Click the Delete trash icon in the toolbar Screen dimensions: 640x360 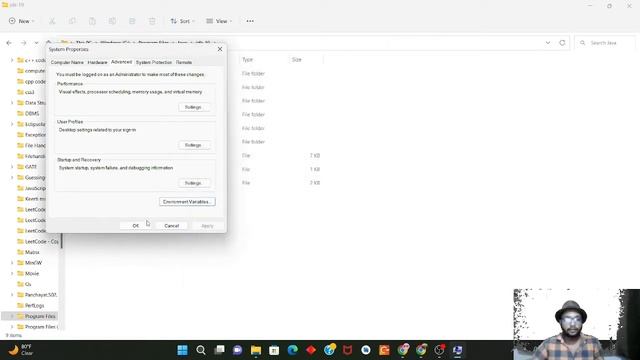152,21
